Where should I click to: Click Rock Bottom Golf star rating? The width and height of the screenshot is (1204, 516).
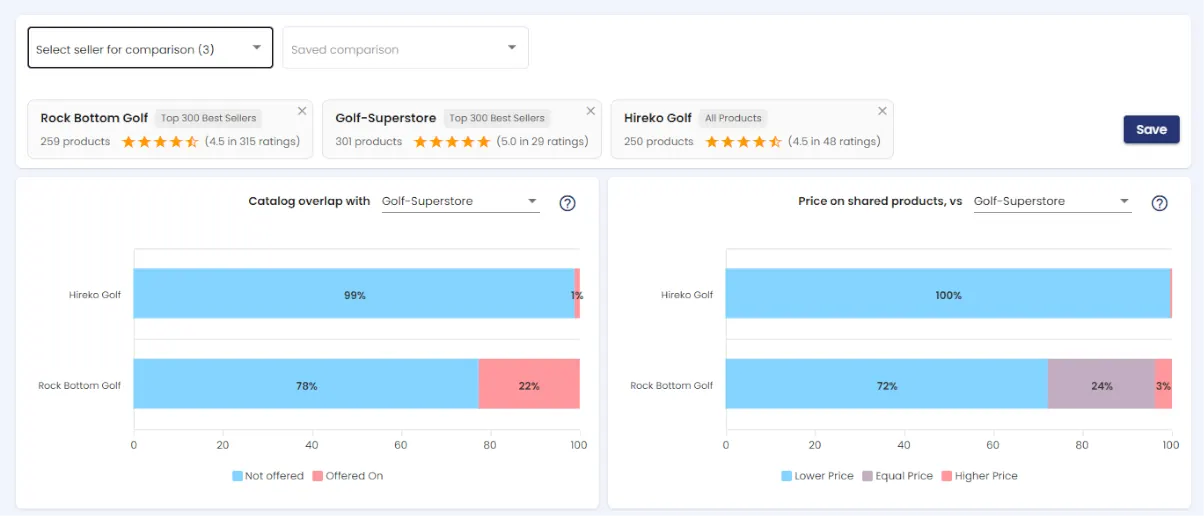point(160,142)
